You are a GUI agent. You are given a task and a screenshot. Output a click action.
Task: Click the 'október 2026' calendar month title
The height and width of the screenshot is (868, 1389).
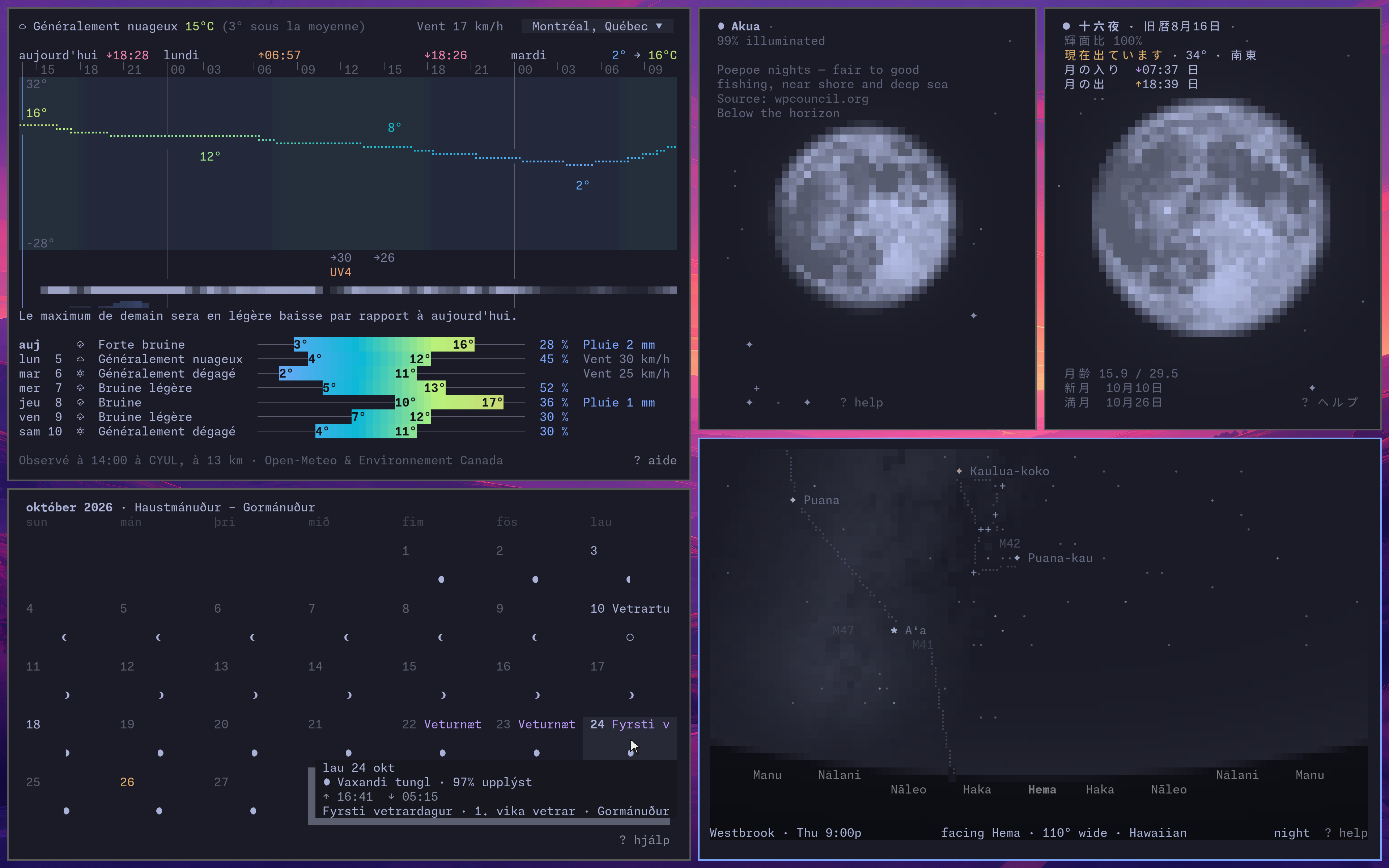point(69,507)
